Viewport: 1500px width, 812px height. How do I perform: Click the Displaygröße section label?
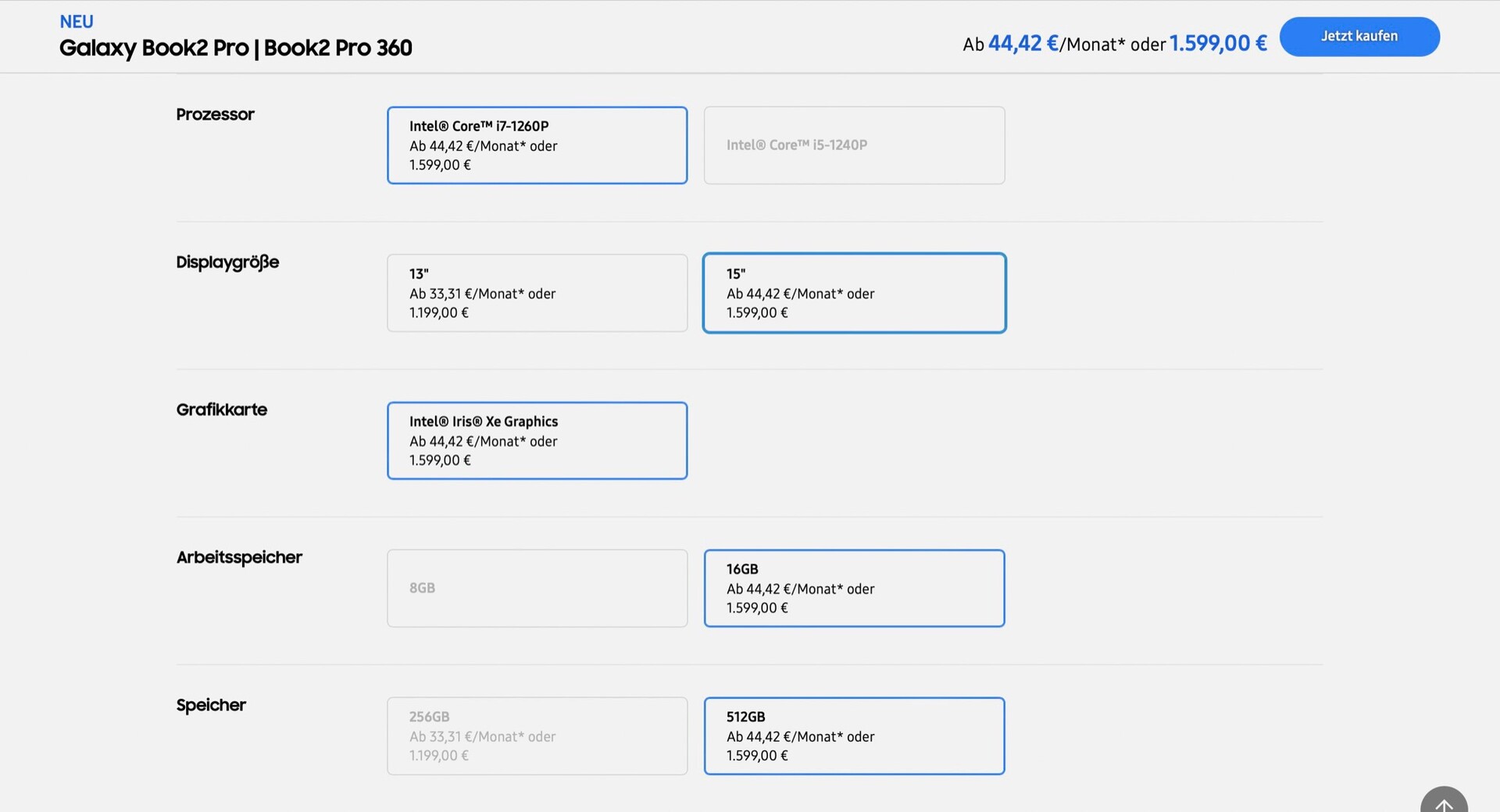[227, 262]
